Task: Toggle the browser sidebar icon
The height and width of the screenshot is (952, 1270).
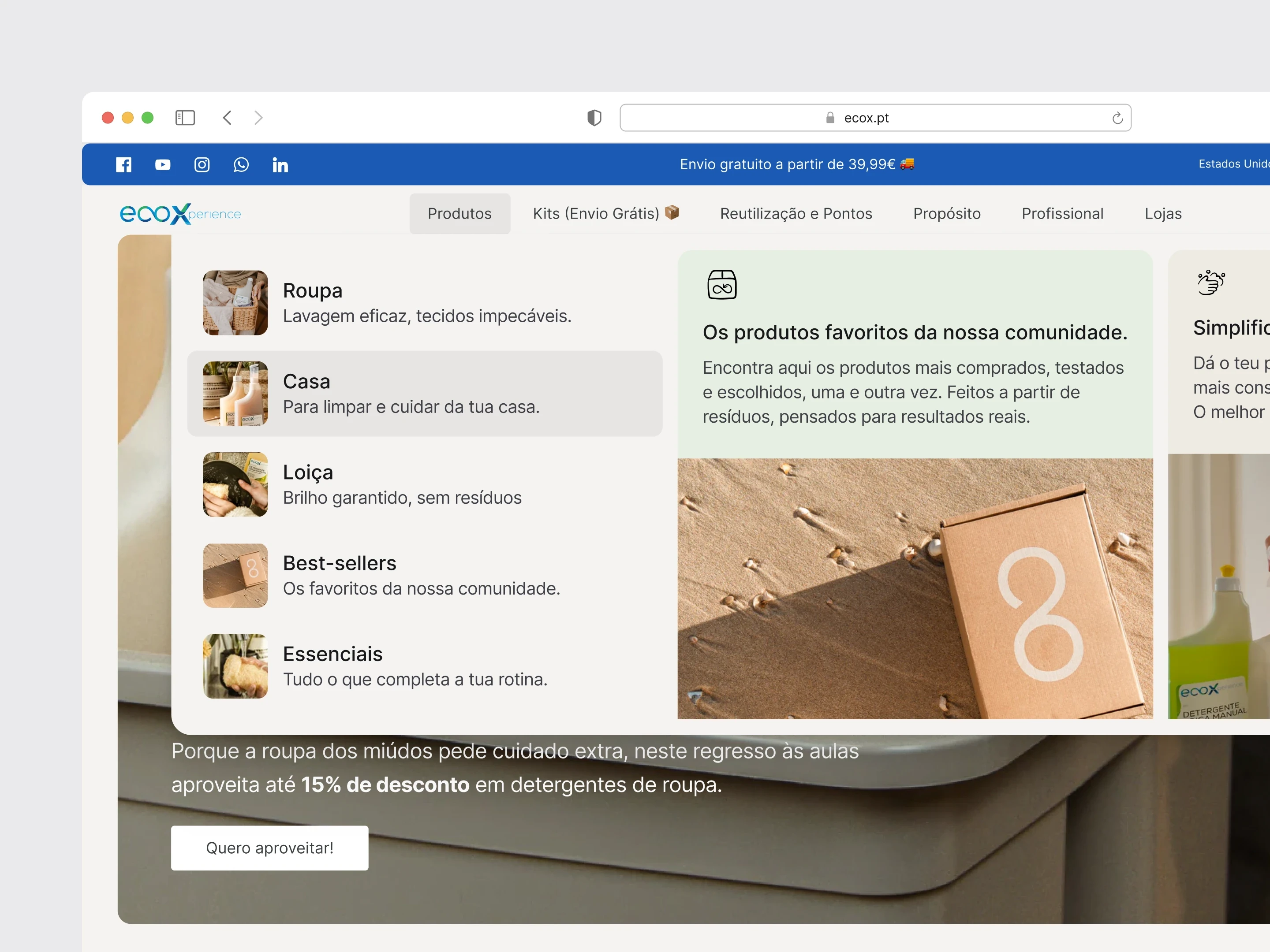Action: [x=185, y=118]
